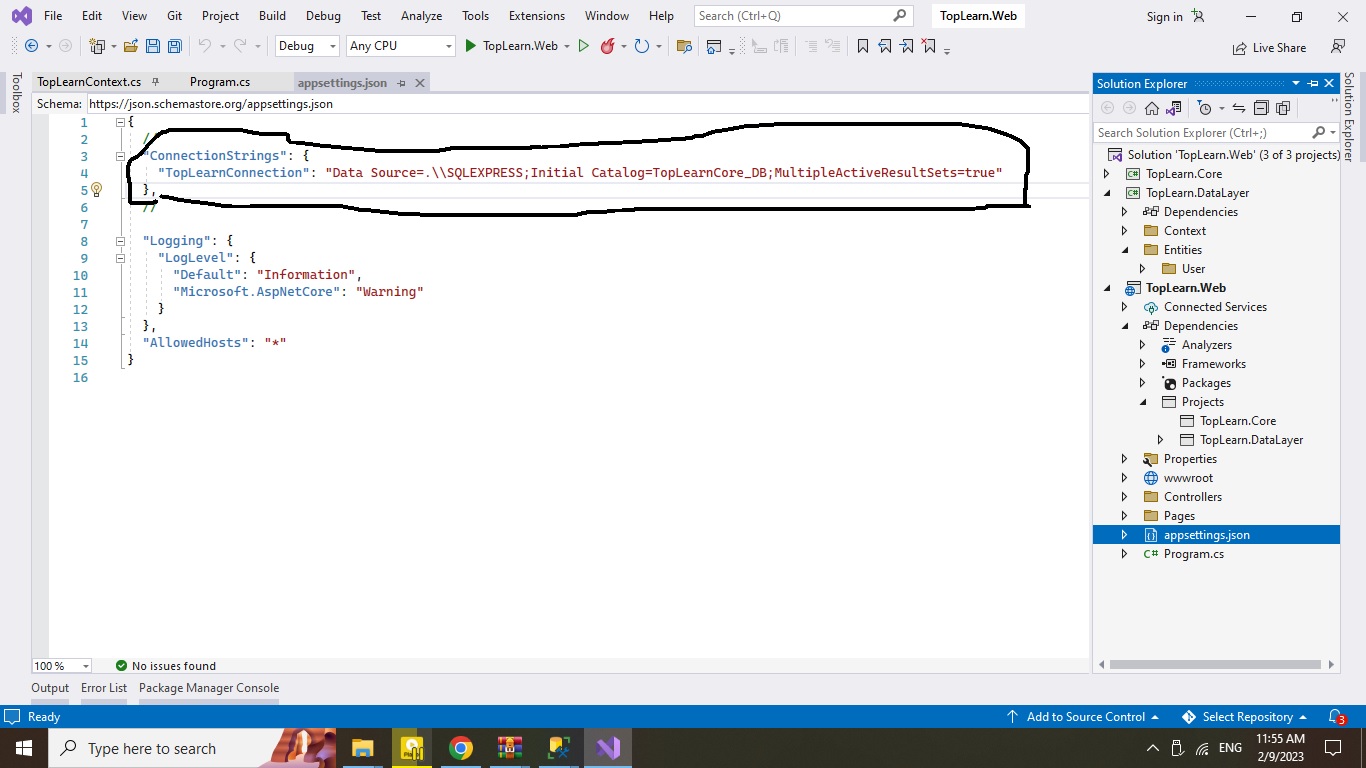1366x768 pixels.
Task: Expand the Packages node under Dependencies
Action: tap(1142, 383)
